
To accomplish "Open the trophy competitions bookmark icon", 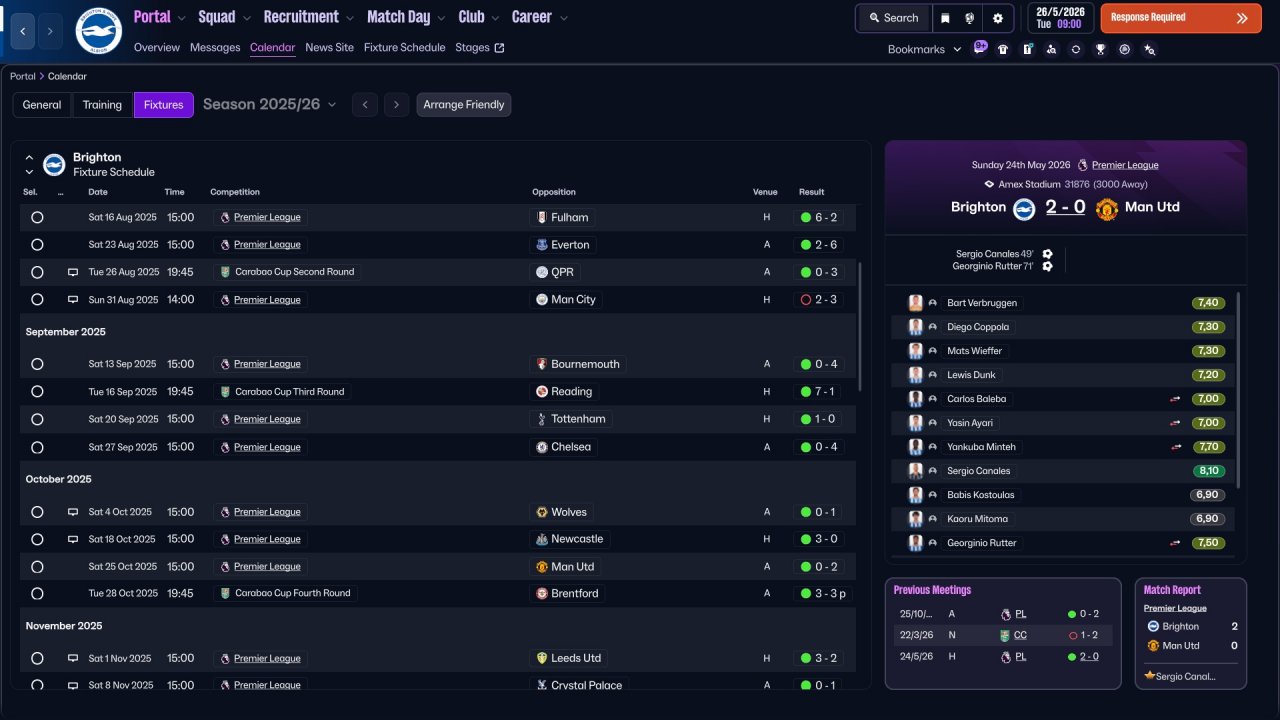I will 1100,49.
